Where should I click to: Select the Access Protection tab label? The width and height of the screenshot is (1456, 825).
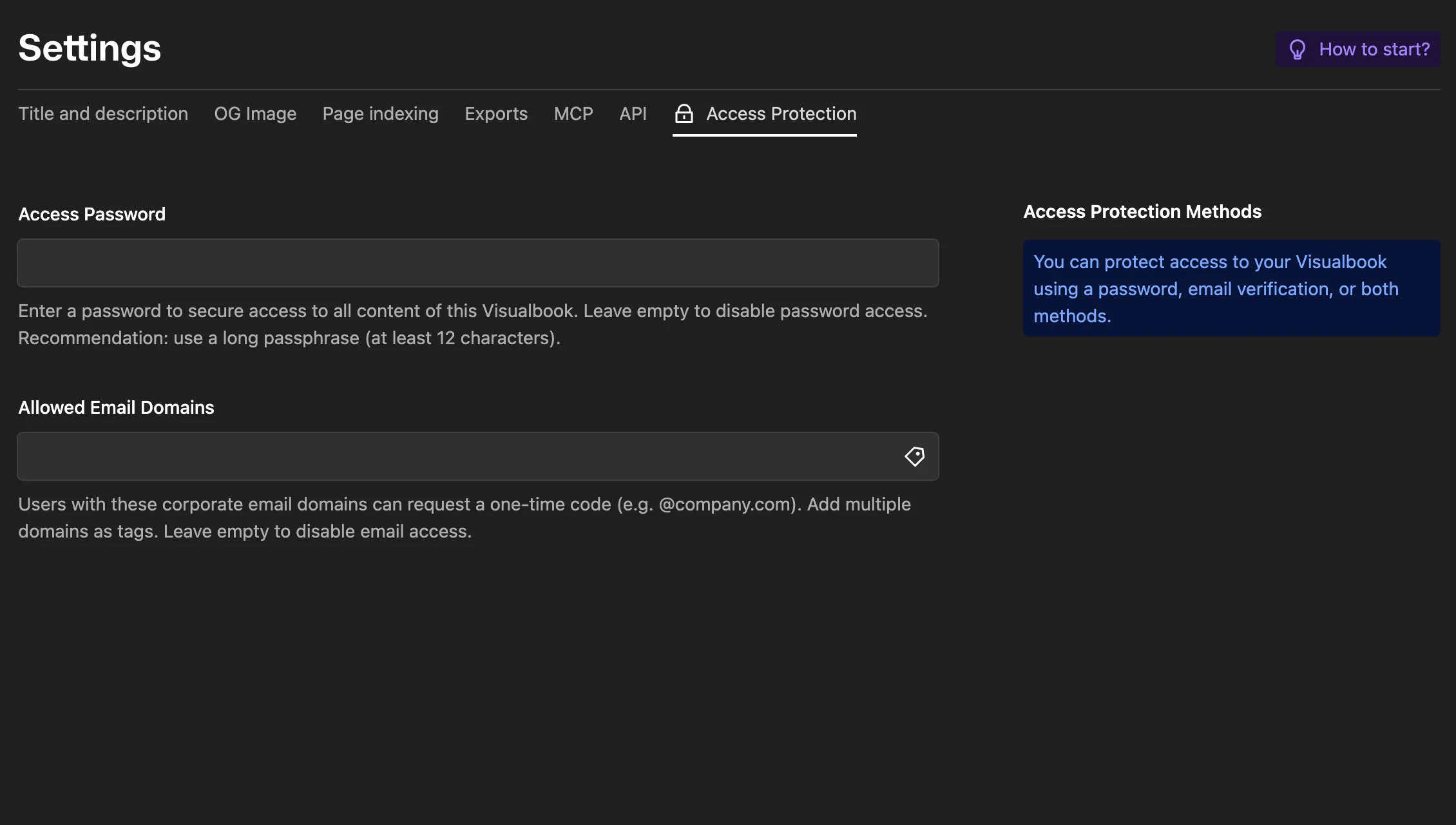[x=781, y=114]
